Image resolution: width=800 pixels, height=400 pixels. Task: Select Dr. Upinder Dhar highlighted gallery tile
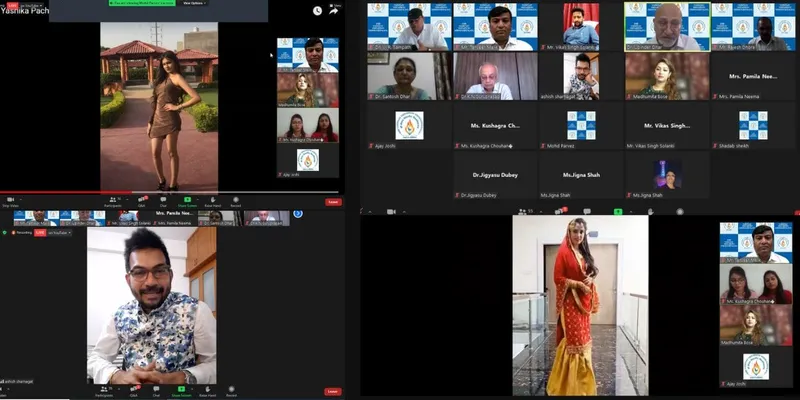[667, 27]
